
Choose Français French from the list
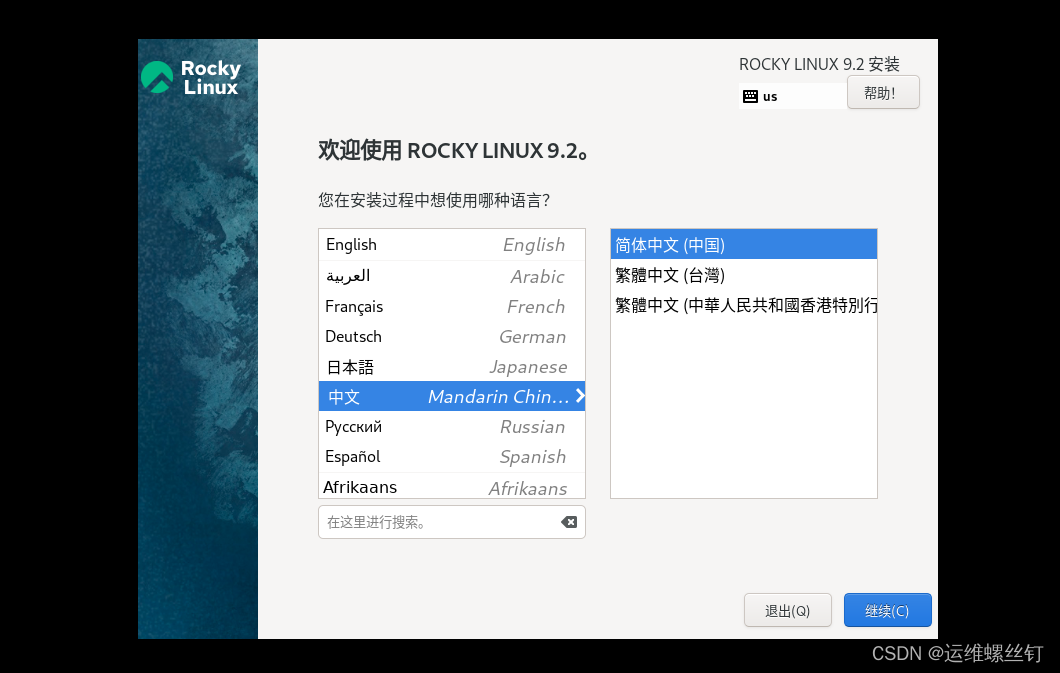452,306
